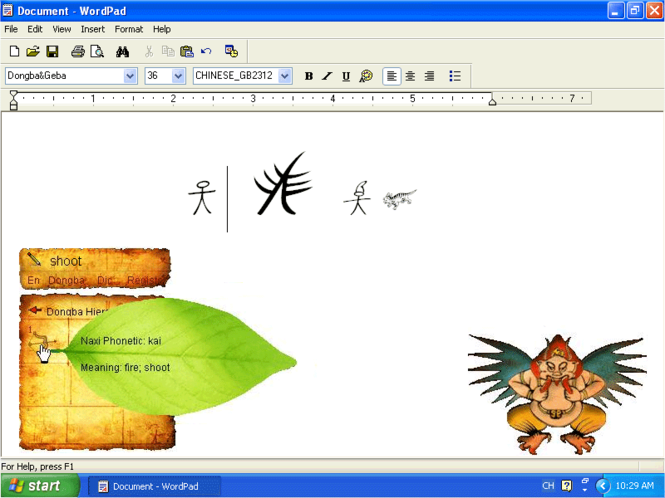Click the Undo arrow icon
665x498 pixels.
click(206, 51)
